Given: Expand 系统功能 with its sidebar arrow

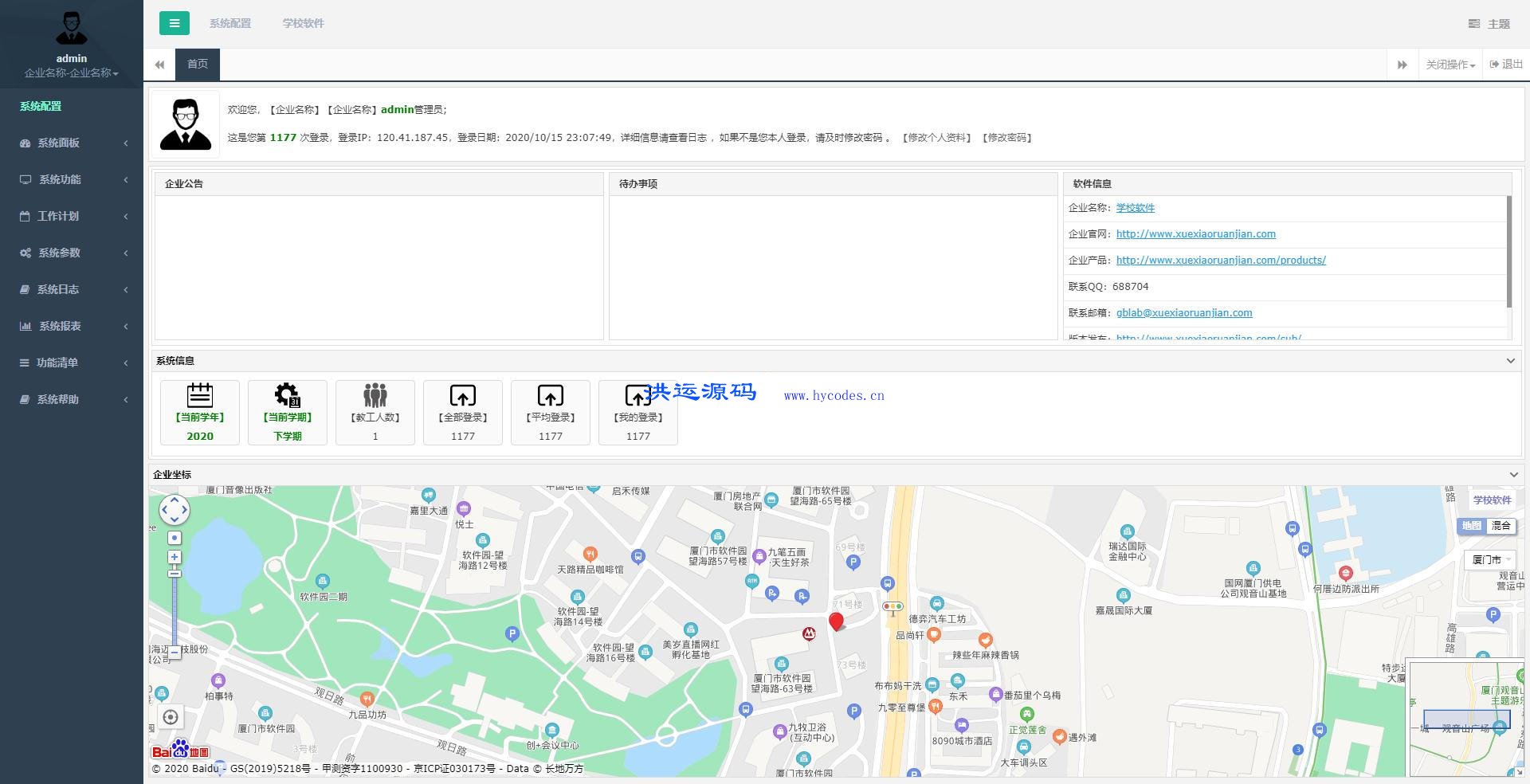Looking at the screenshot, I should tap(126, 180).
